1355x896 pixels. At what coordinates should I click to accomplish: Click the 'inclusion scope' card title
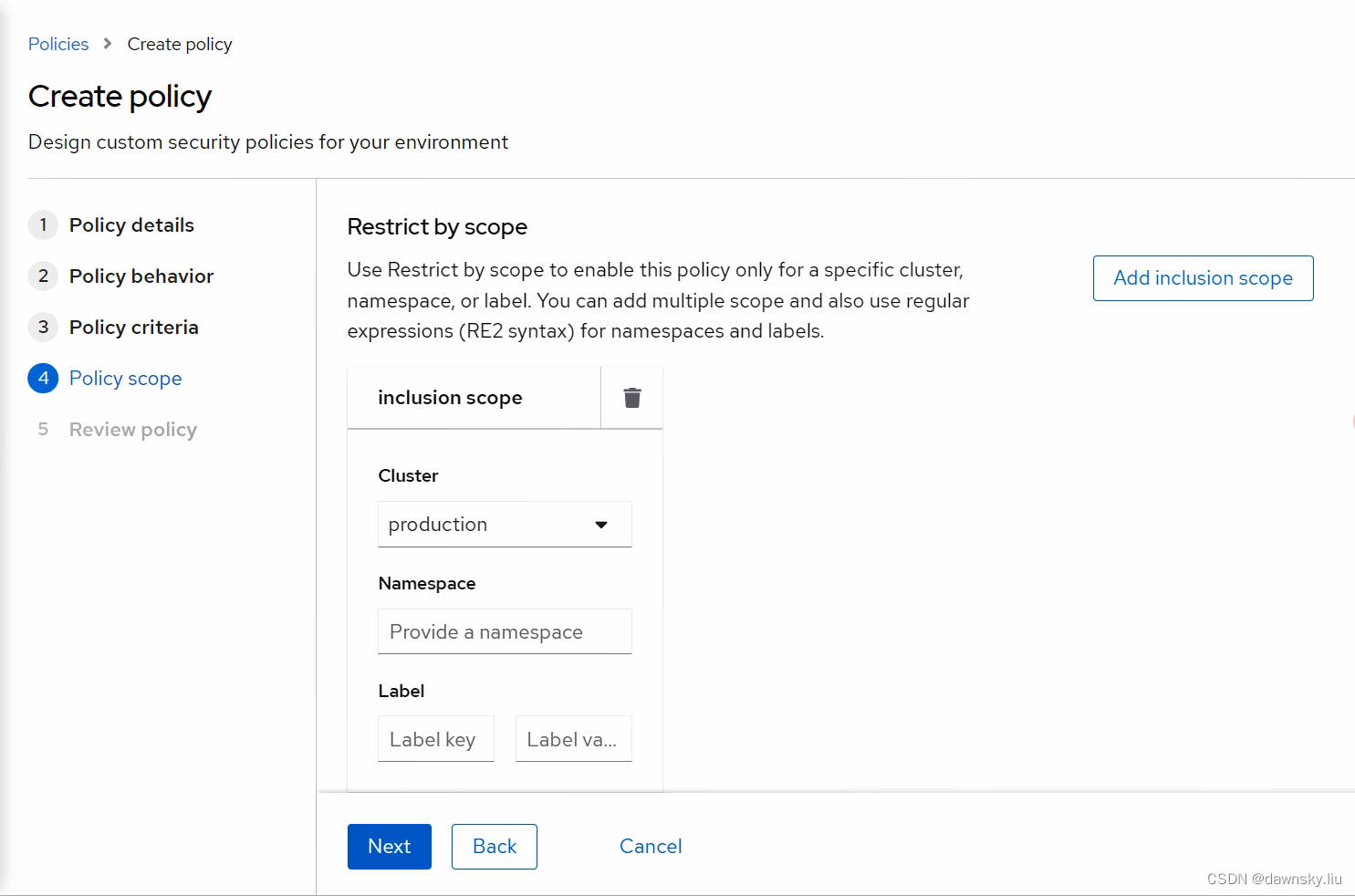coord(450,398)
